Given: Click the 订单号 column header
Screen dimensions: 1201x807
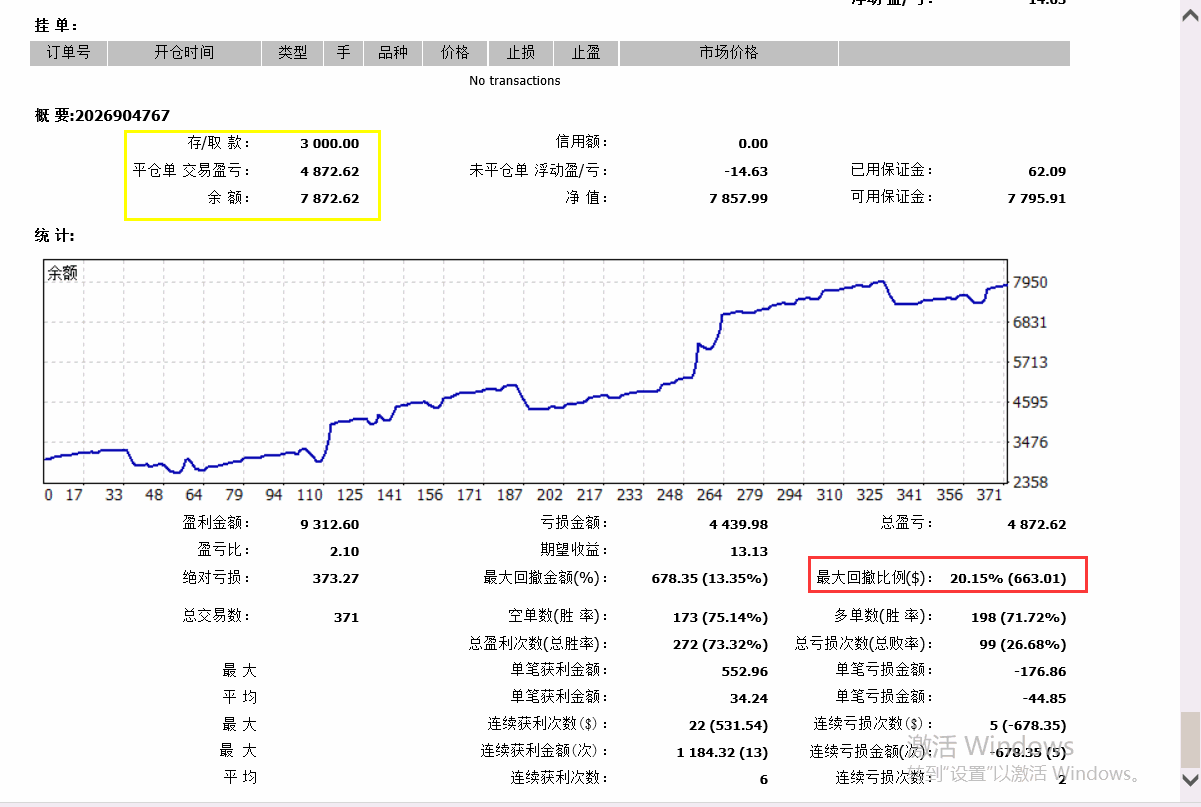Looking at the screenshot, I should 69,53.
